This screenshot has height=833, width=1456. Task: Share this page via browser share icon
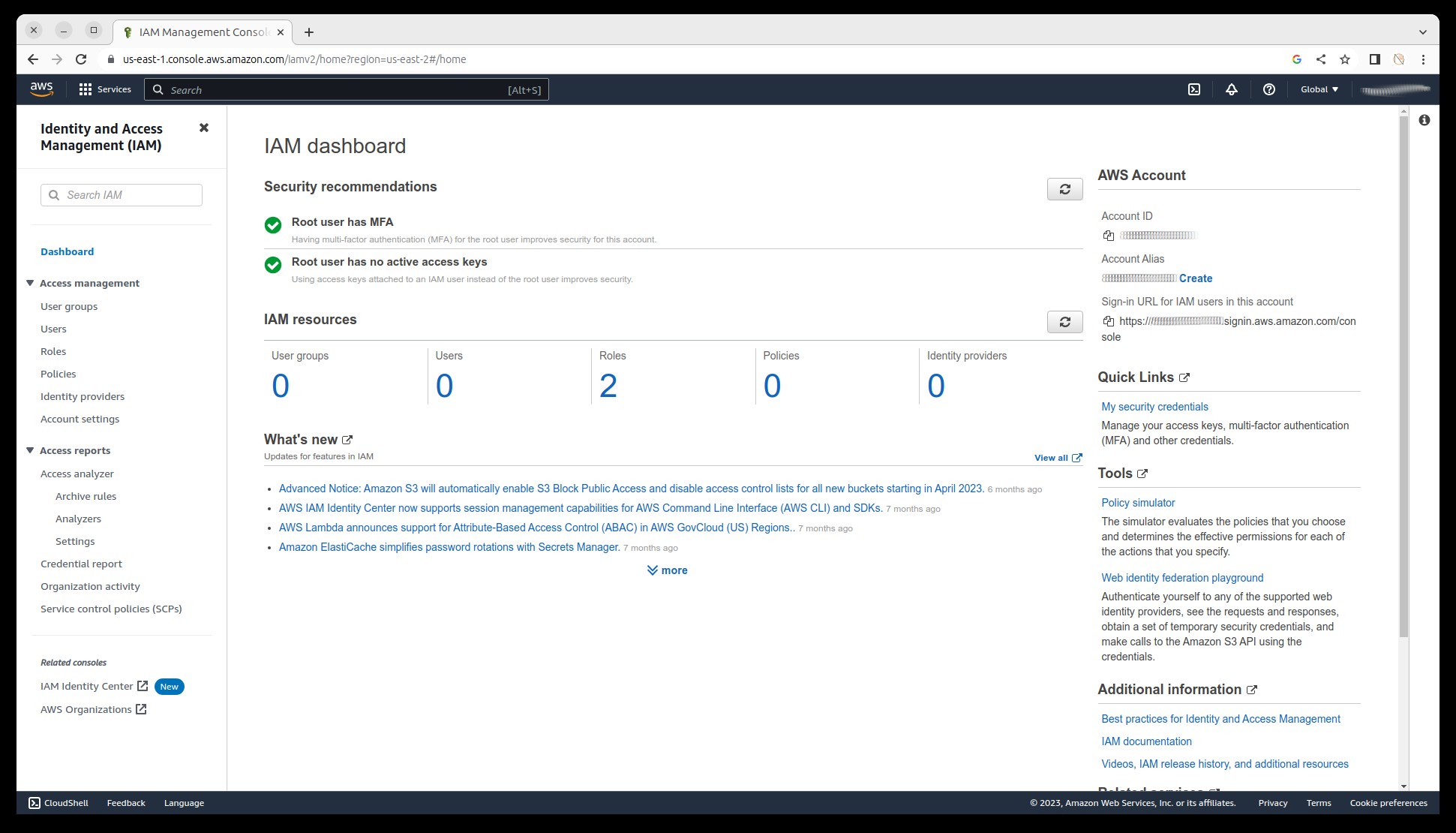(1321, 59)
